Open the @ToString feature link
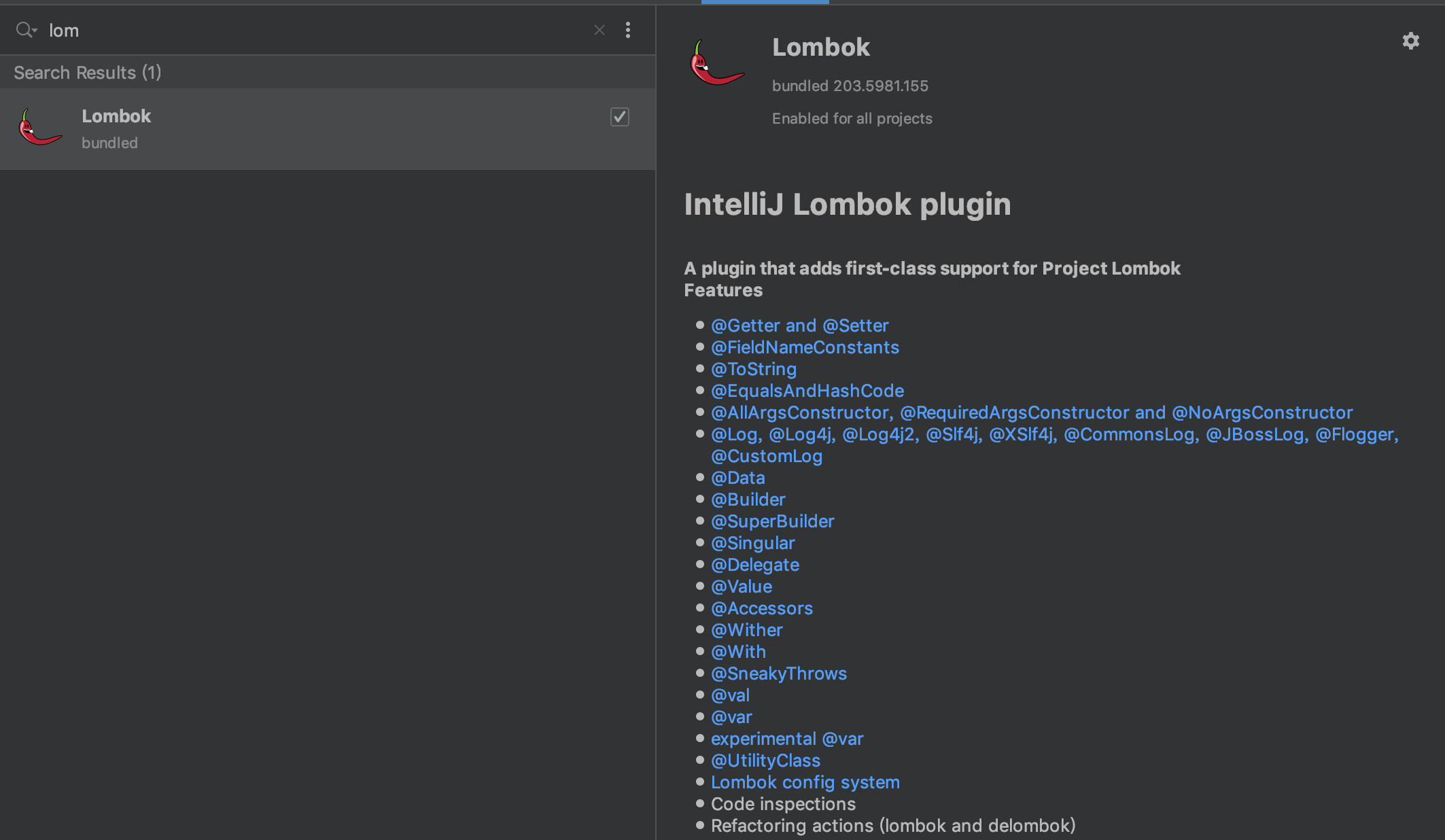 [753, 369]
